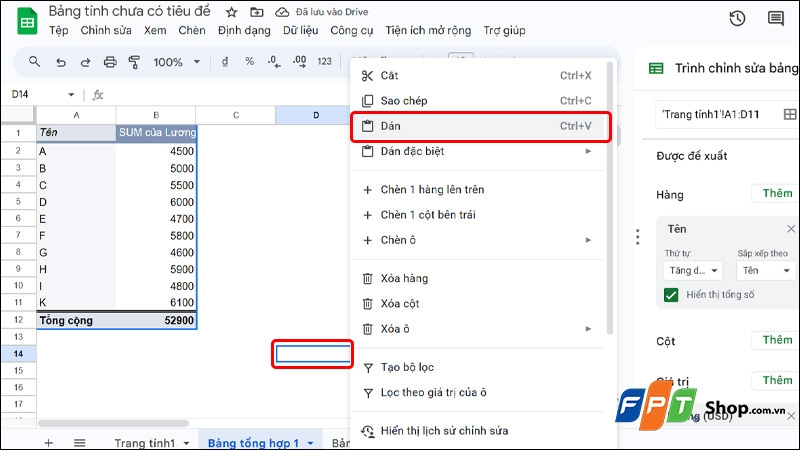Viewport: 800px width, 450px height.
Task: Open version history clock icon
Action: pyautogui.click(x=737, y=19)
